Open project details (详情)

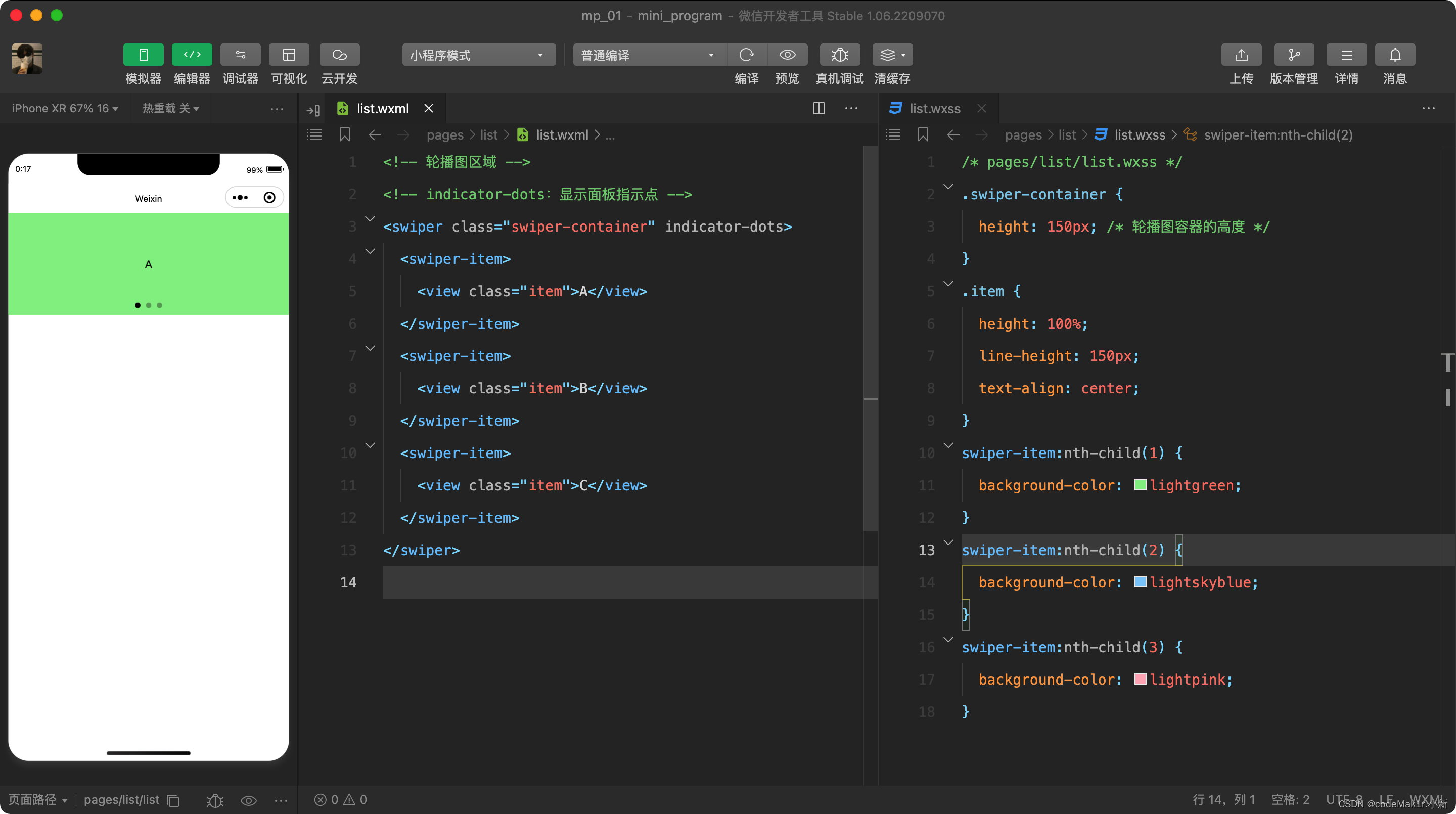pos(1346,55)
